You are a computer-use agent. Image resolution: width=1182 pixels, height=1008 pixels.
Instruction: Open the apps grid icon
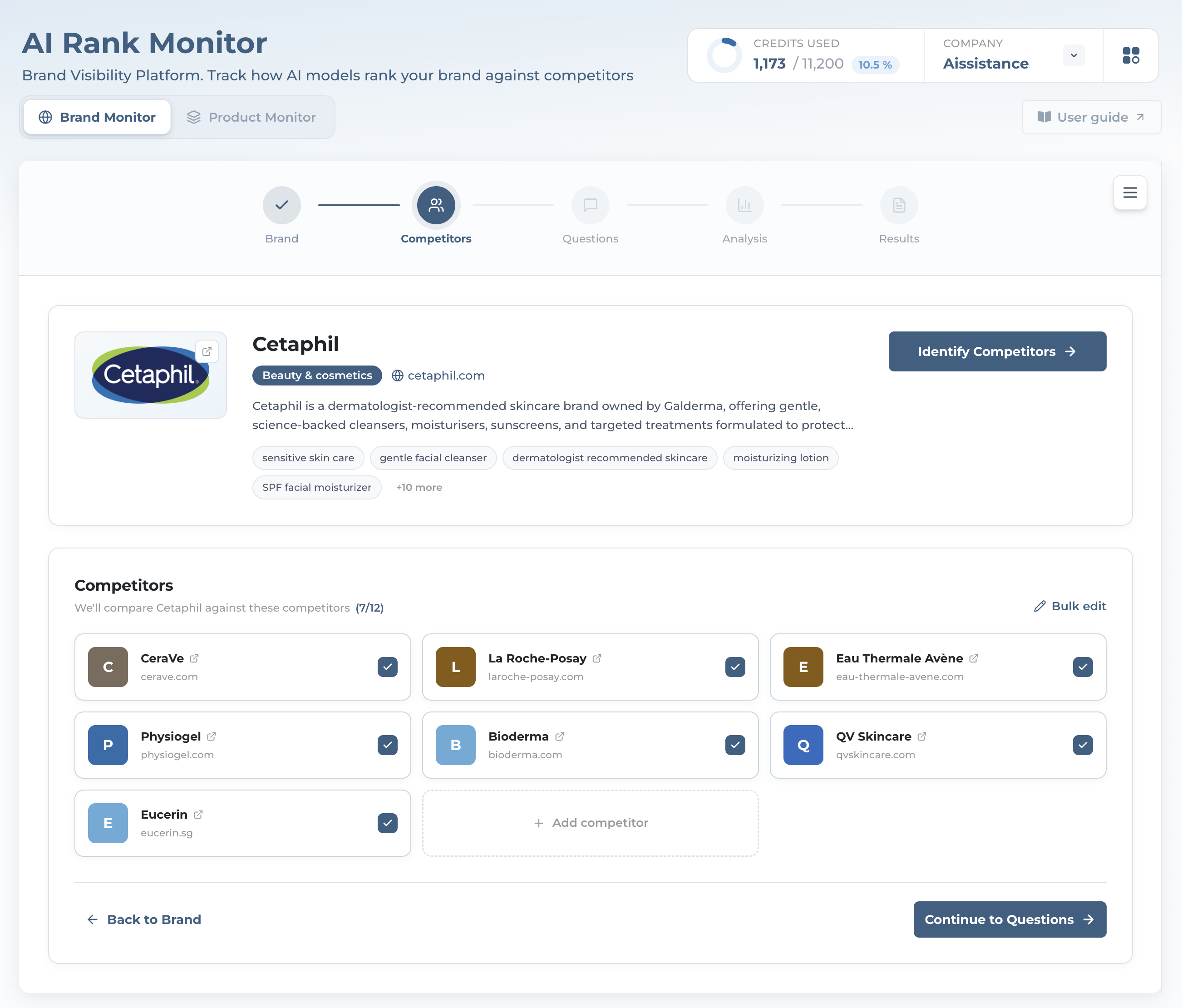1131,55
